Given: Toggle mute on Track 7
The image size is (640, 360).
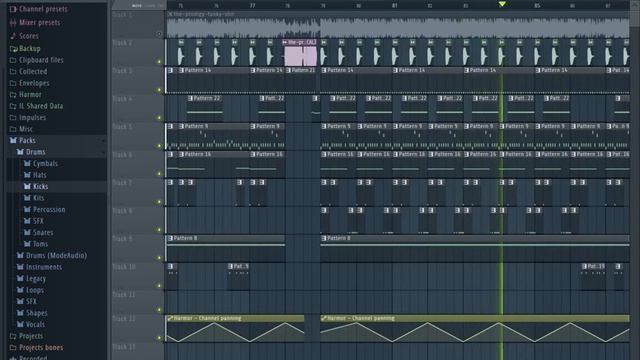Looking at the screenshot, I should pos(159,202).
